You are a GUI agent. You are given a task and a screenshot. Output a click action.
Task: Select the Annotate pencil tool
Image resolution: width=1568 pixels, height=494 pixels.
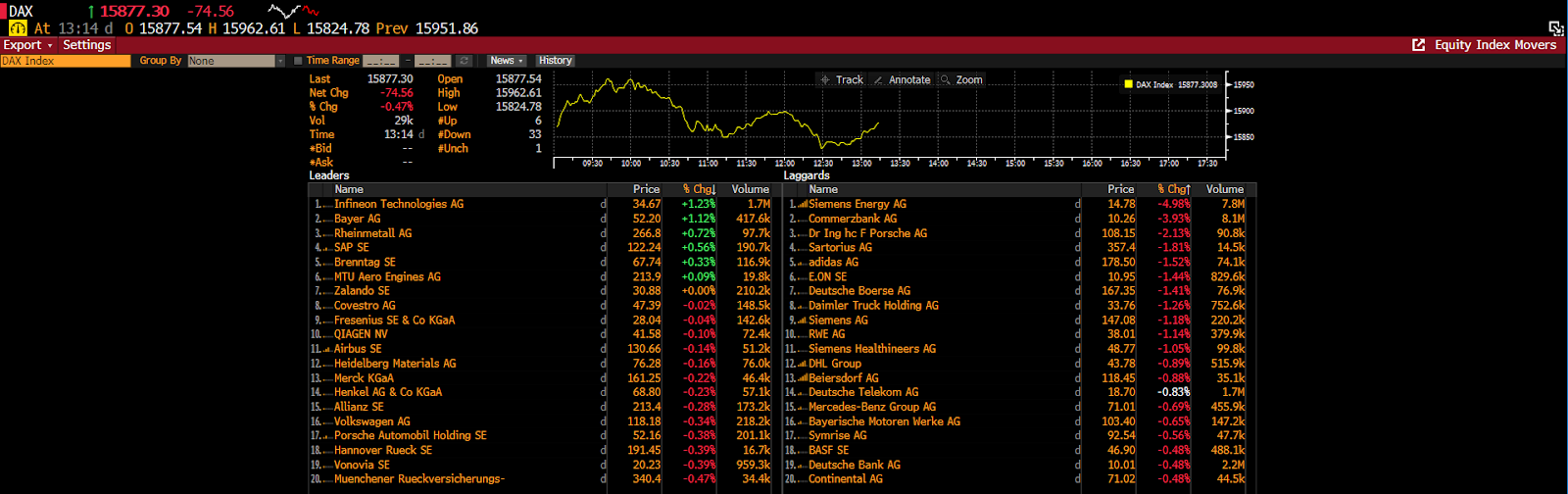pos(902,80)
